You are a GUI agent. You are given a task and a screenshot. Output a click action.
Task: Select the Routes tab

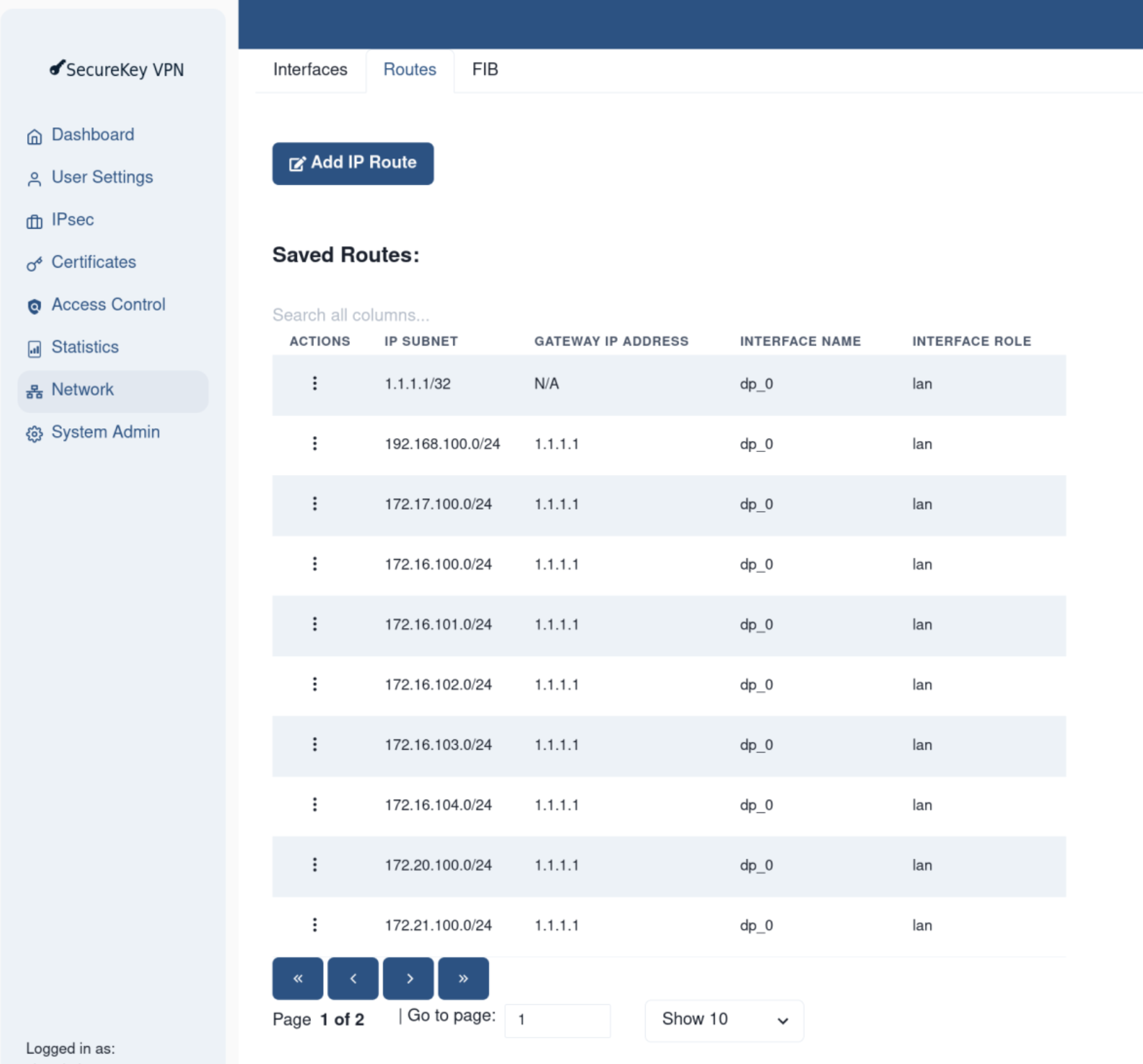(x=410, y=70)
